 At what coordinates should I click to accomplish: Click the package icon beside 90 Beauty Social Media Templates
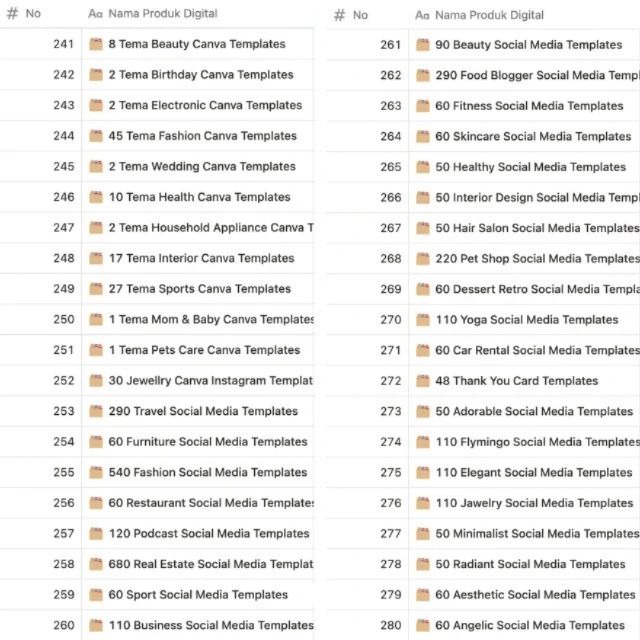(423, 45)
